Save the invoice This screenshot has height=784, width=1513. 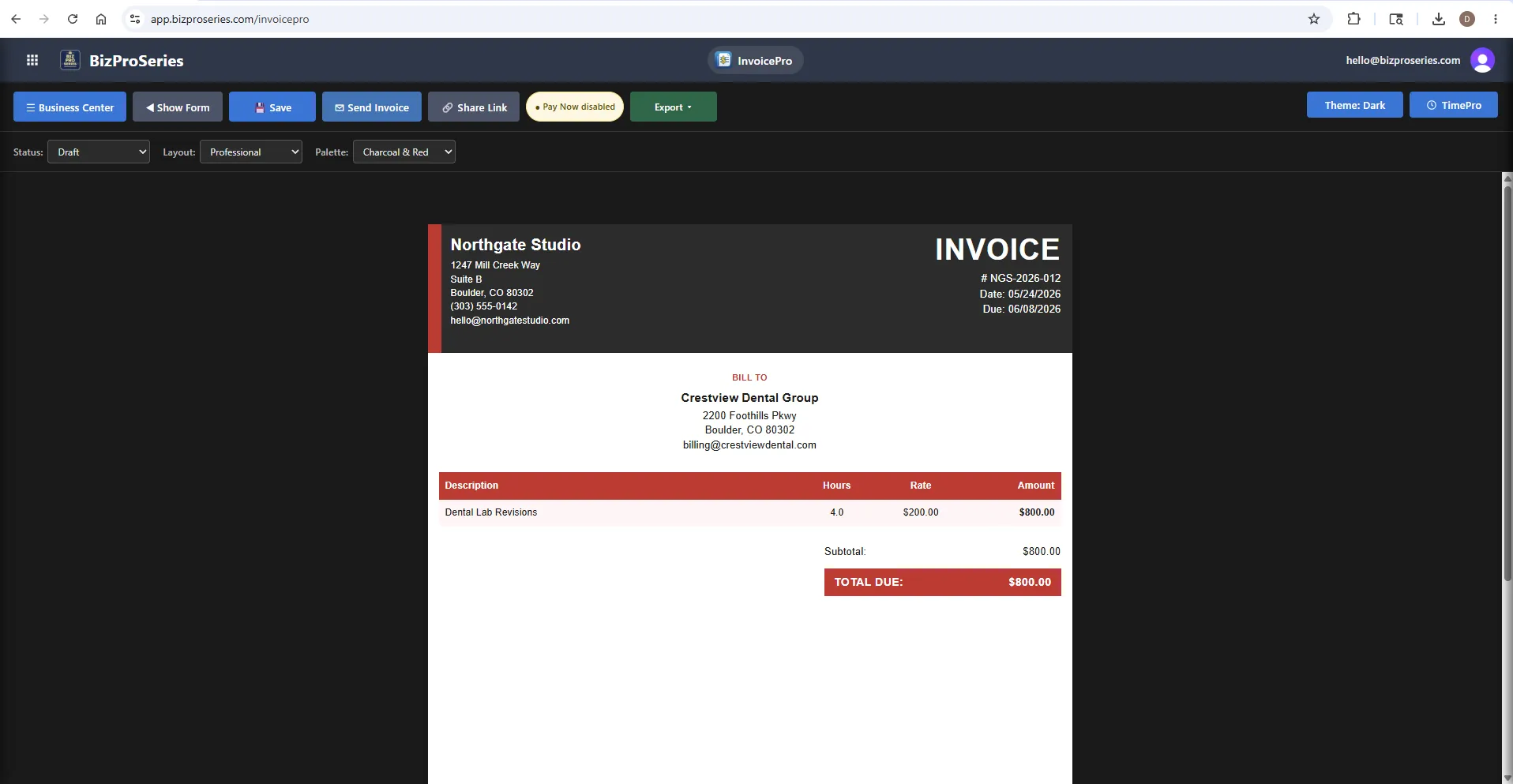click(x=272, y=107)
